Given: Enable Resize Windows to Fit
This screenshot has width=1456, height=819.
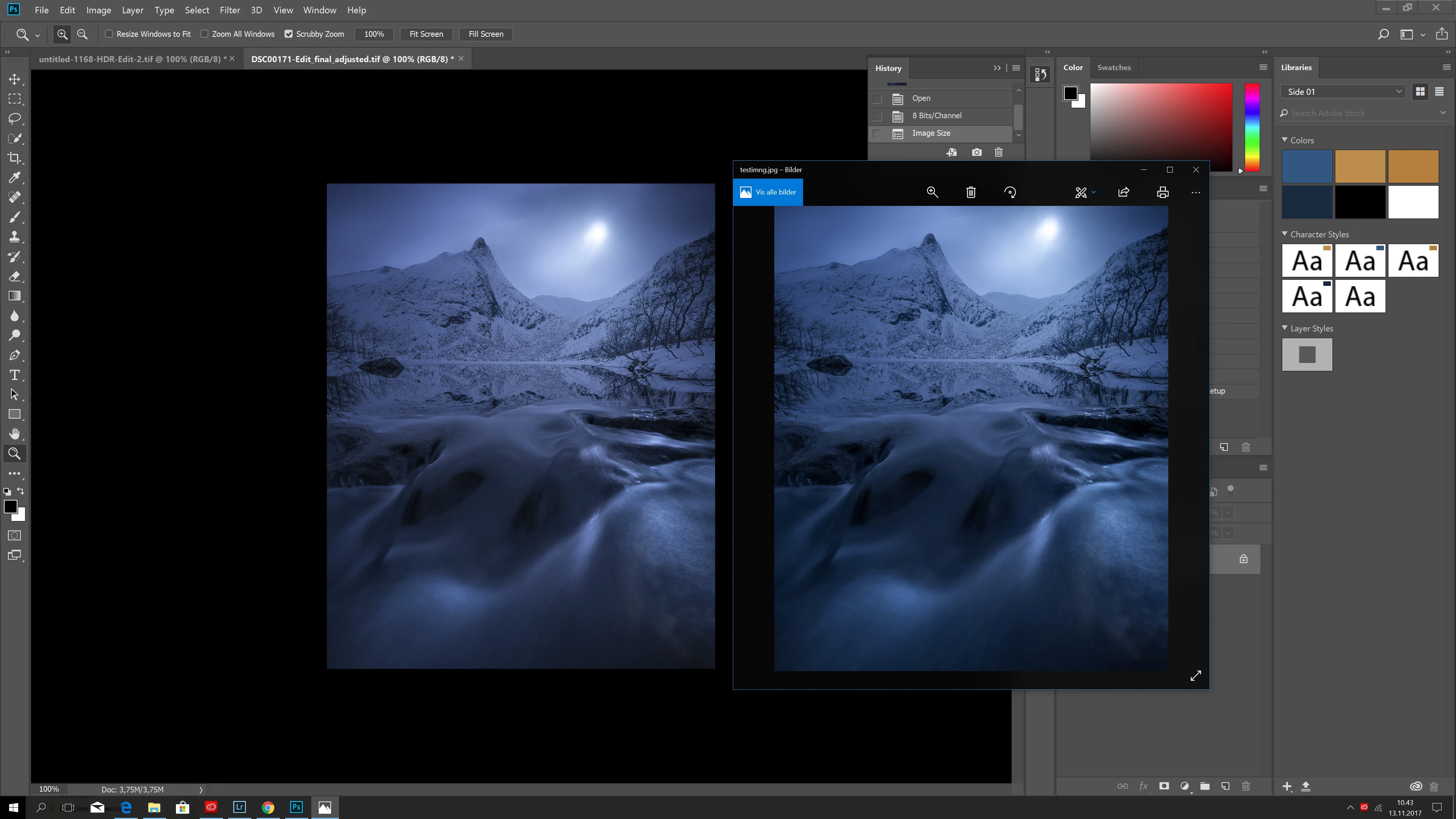Looking at the screenshot, I should [109, 34].
